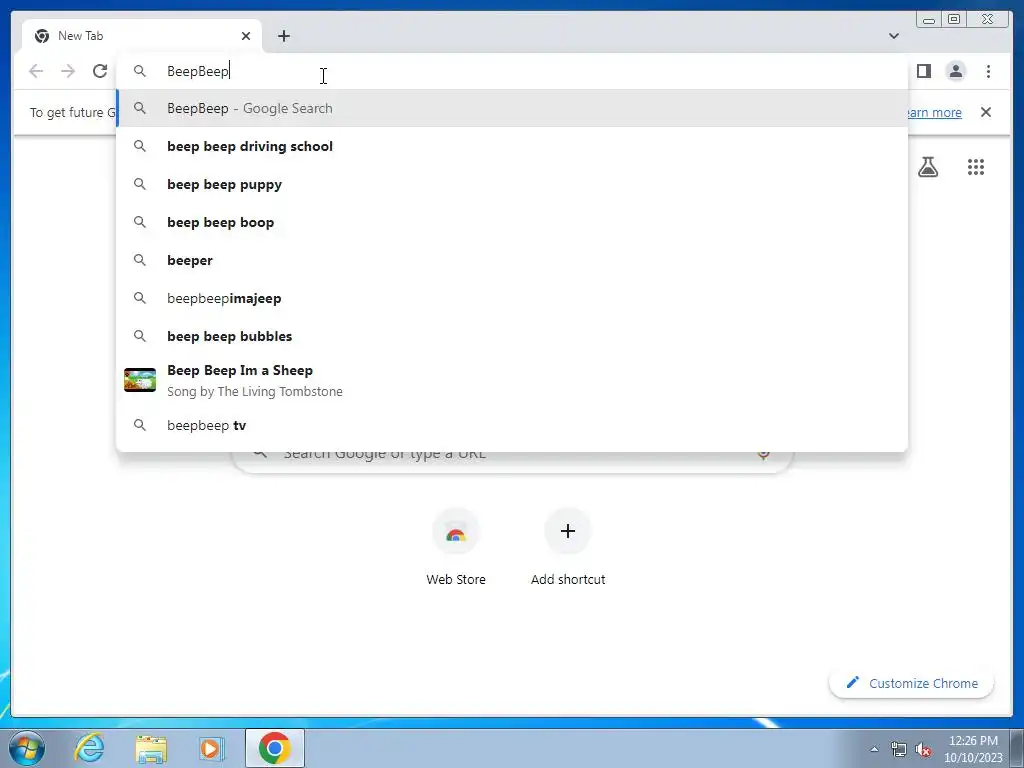Close the New Tab tab
1024x768 pixels.
coord(246,36)
